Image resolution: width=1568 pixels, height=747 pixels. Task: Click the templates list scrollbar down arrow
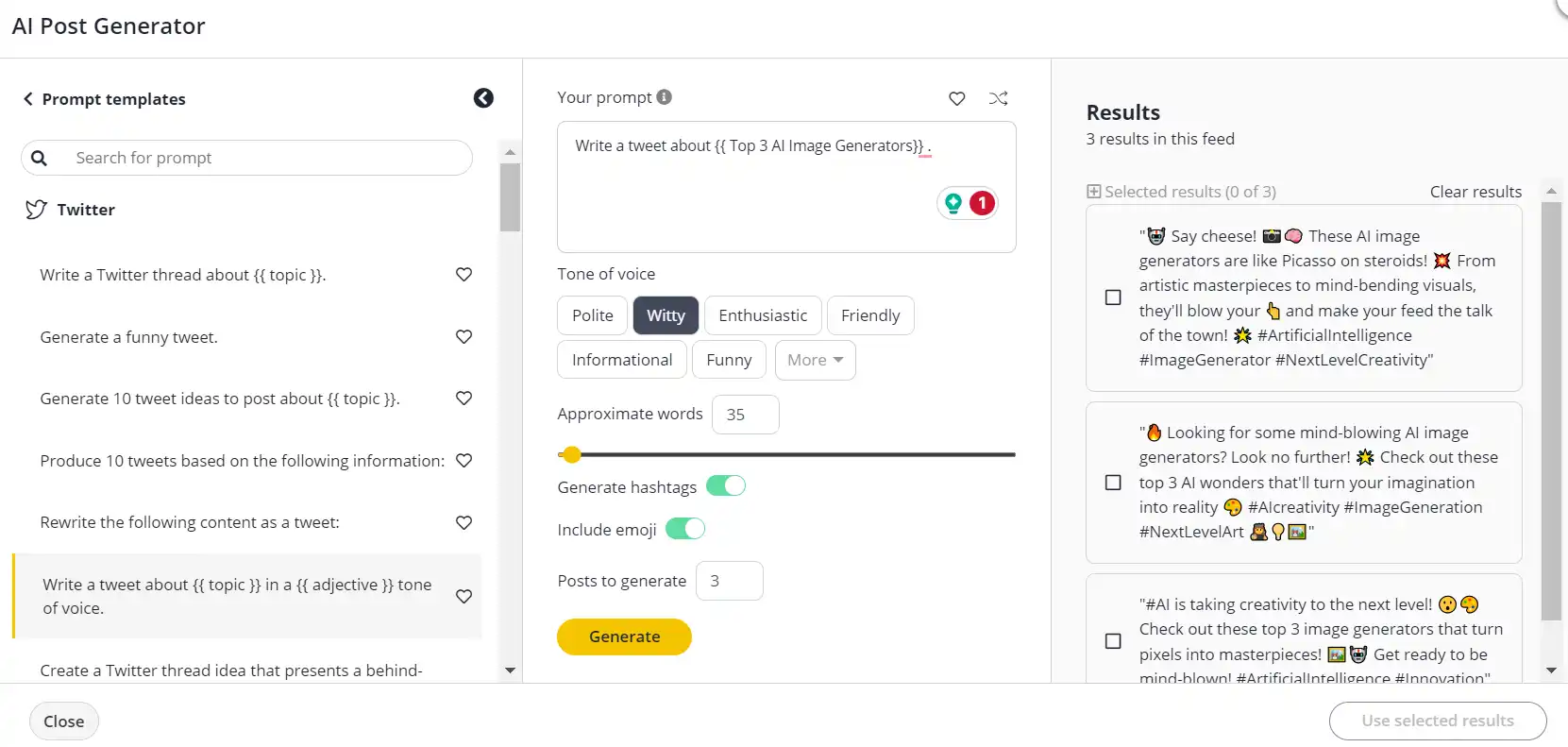(510, 671)
